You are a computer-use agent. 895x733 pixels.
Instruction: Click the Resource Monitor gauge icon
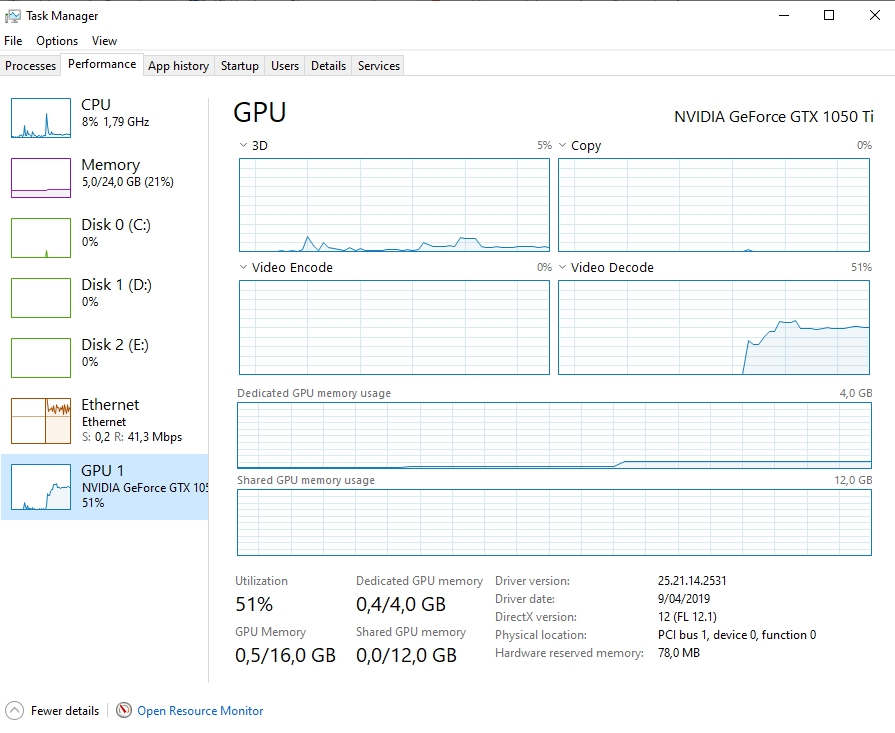click(124, 711)
